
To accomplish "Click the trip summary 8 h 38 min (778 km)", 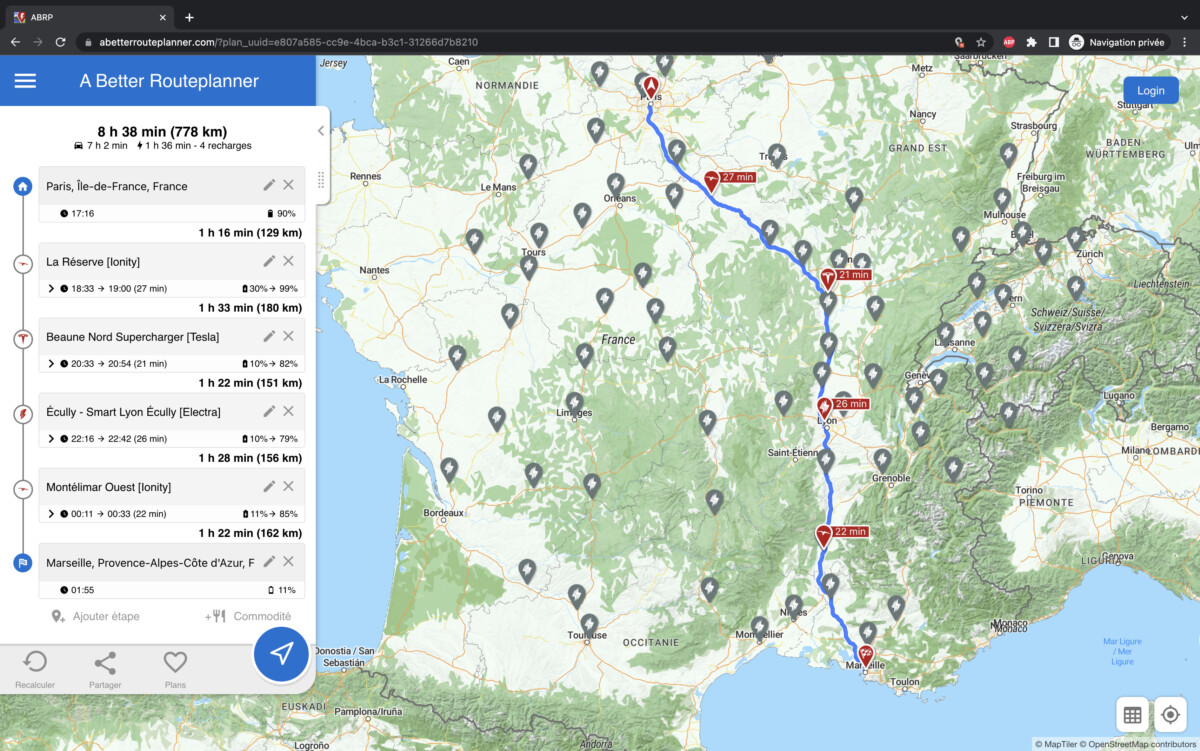I will 162,131.
